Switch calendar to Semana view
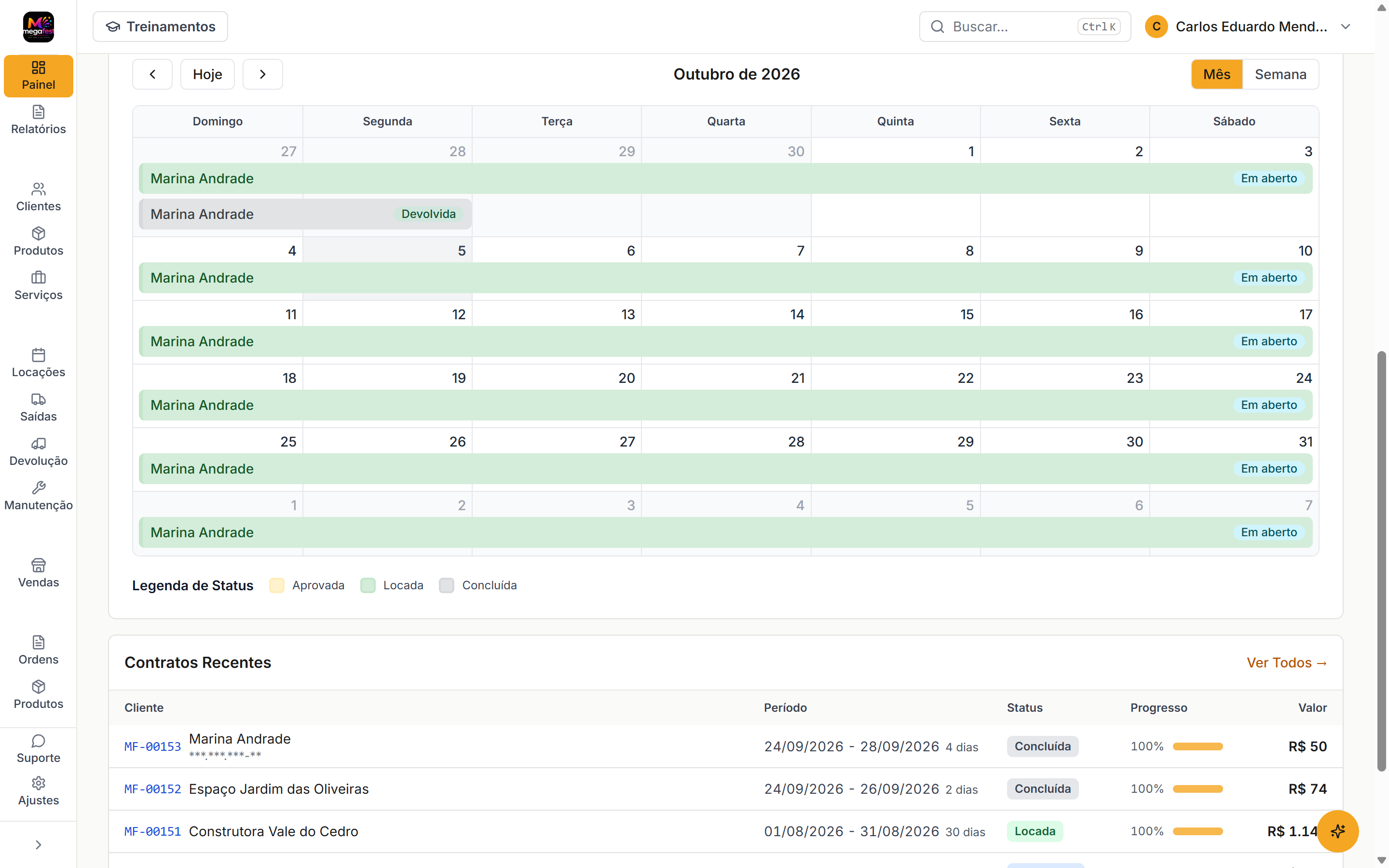1389x868 pixels. click(x=1280, y=74)
